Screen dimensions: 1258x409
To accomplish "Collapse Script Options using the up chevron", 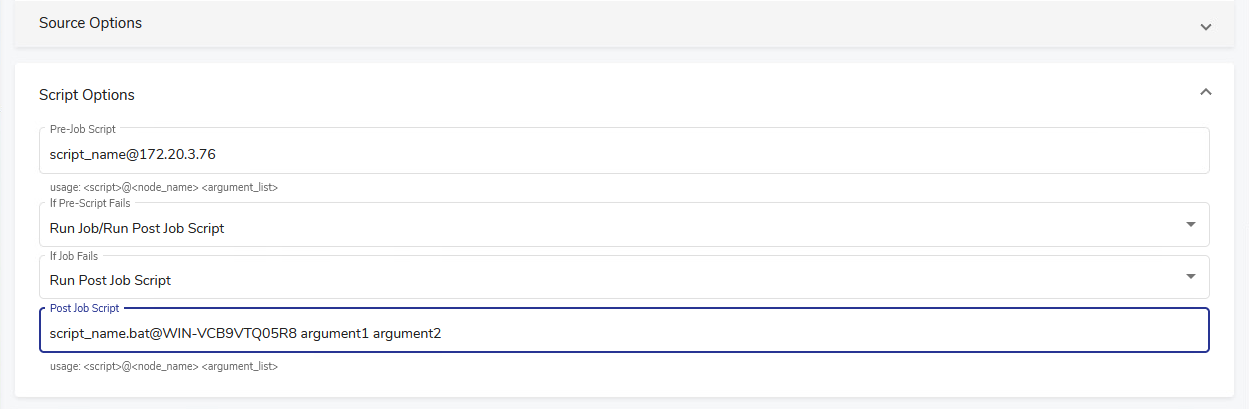I will 1205,92.
